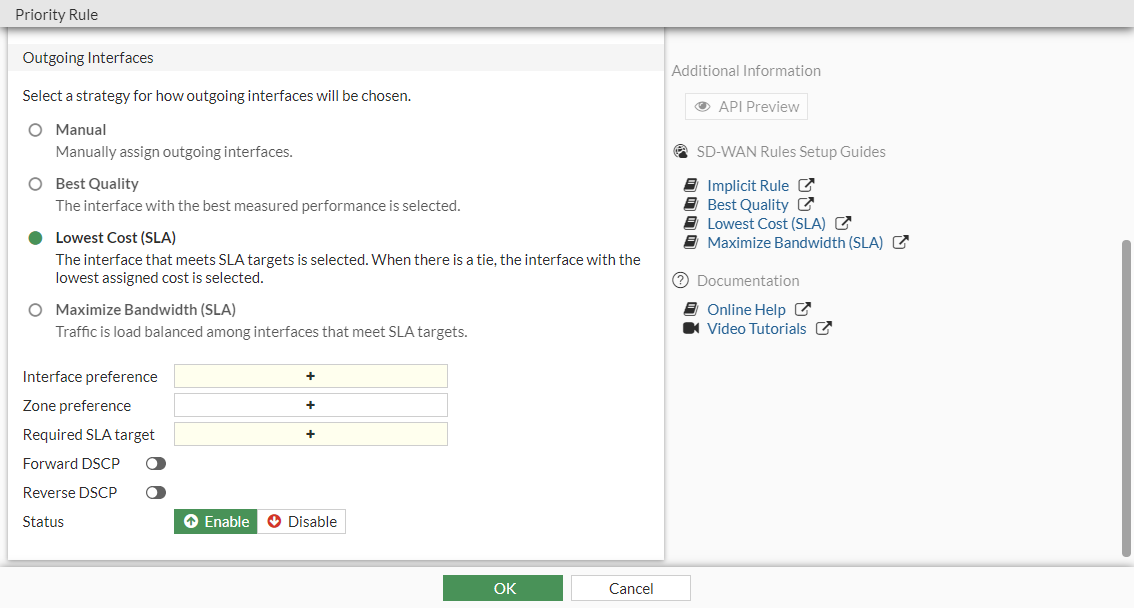Click external link icon next to Maximize Bandwidth (SLA)
Image resolution: width=1134 pixels, height=608 pixels.
tap(900, 243)
